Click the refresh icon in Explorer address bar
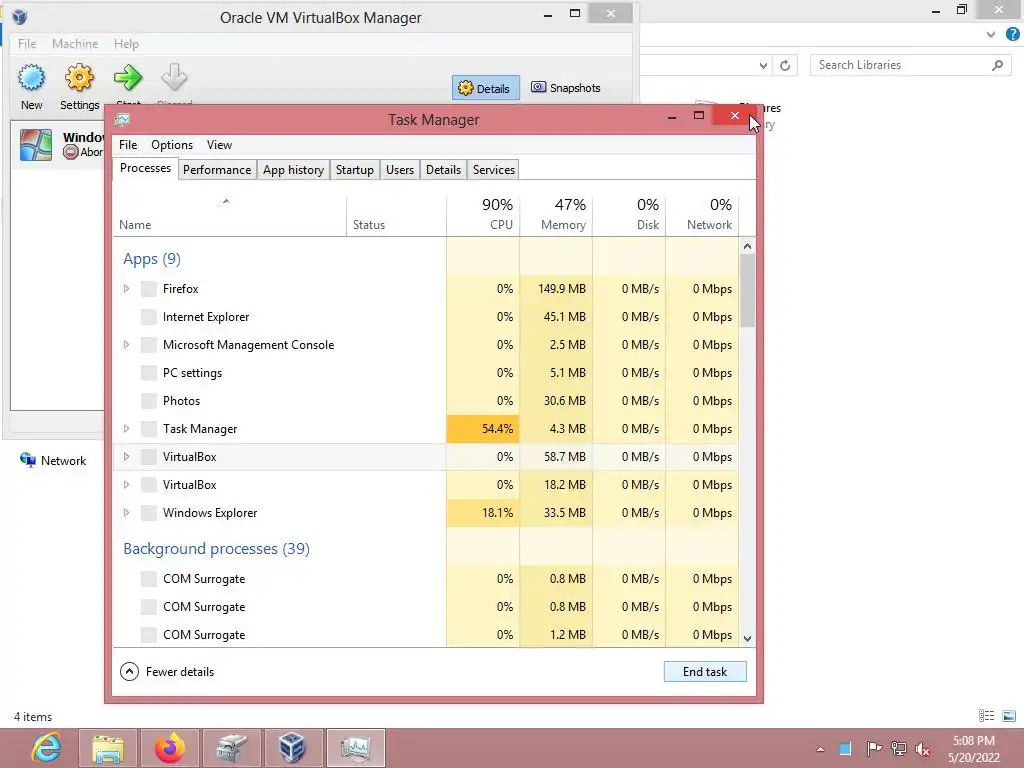Screen dimensions: 1024x768 pyautogui.click(x=785, y=65)
